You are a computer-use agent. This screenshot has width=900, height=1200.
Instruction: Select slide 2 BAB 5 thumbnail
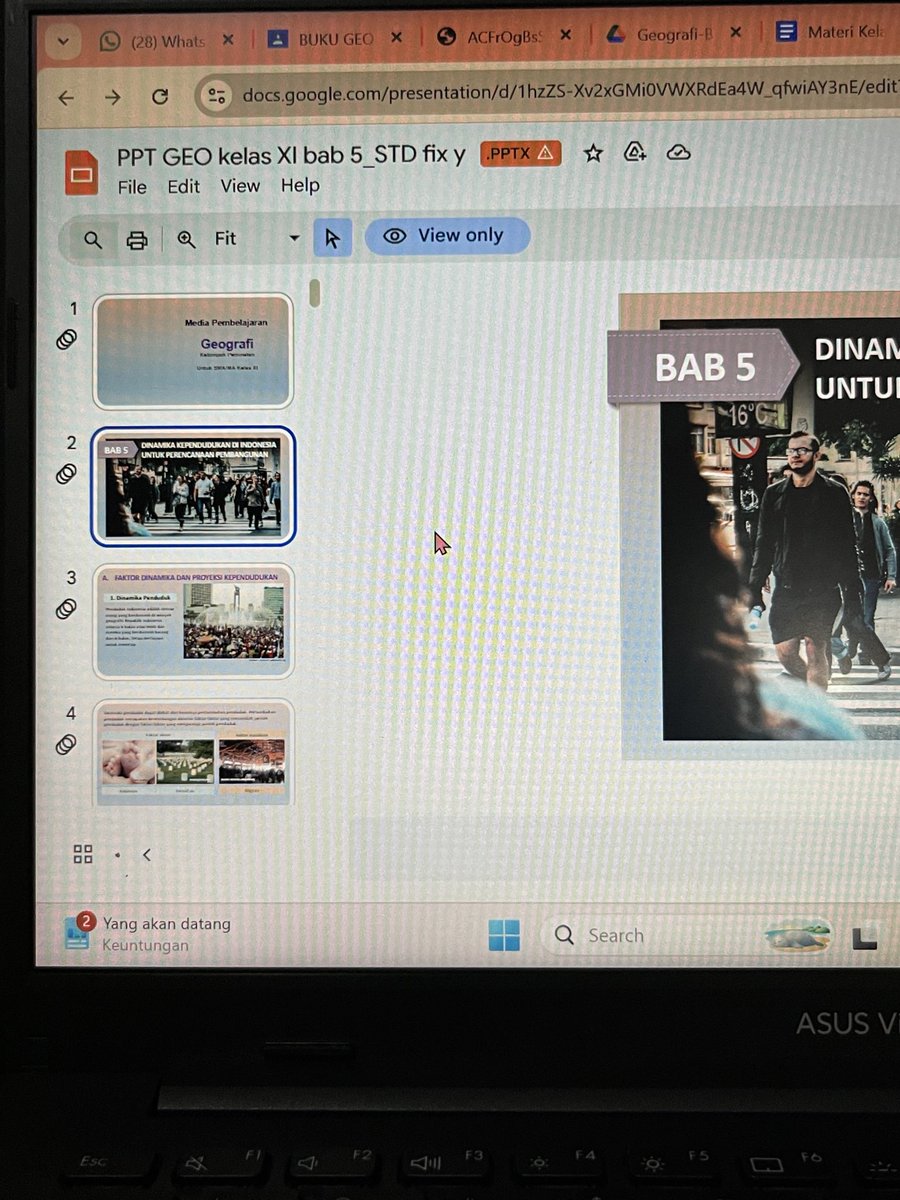[x=193, y=486]
